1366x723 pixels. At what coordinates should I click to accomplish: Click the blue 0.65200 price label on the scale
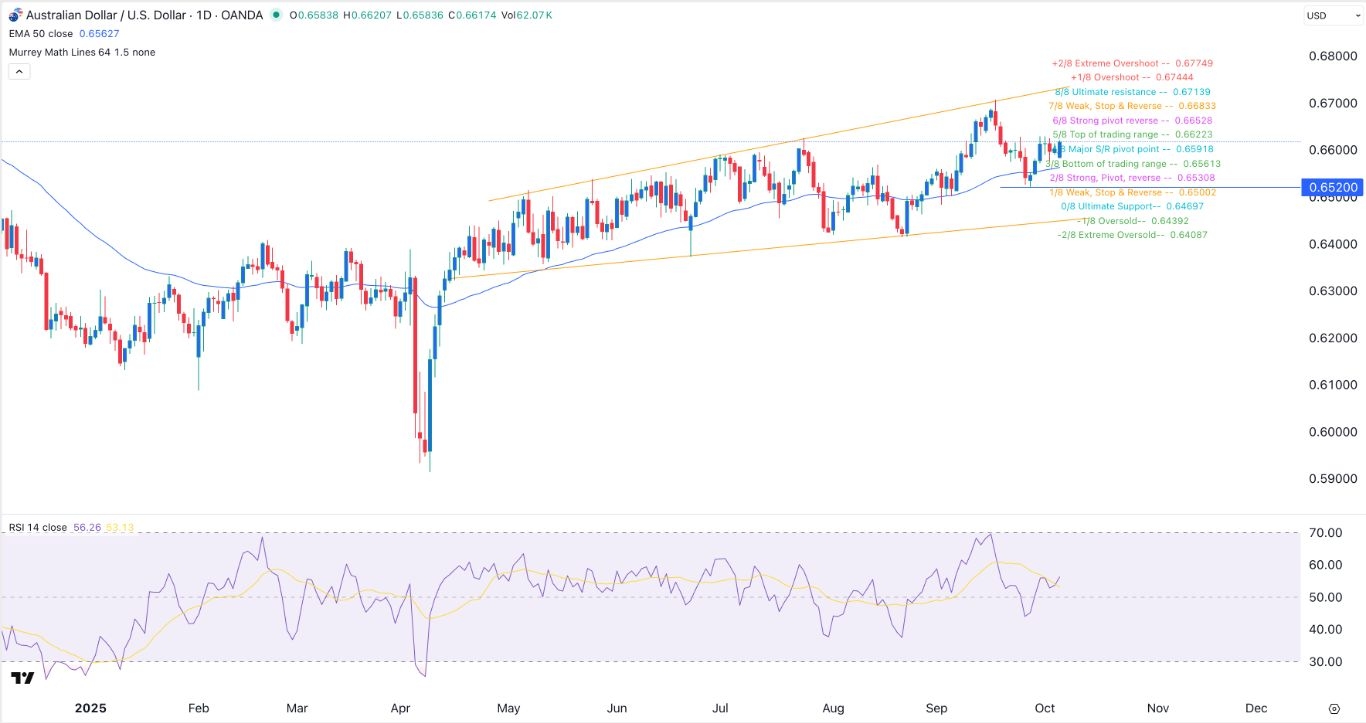(x=1330, y=187)
